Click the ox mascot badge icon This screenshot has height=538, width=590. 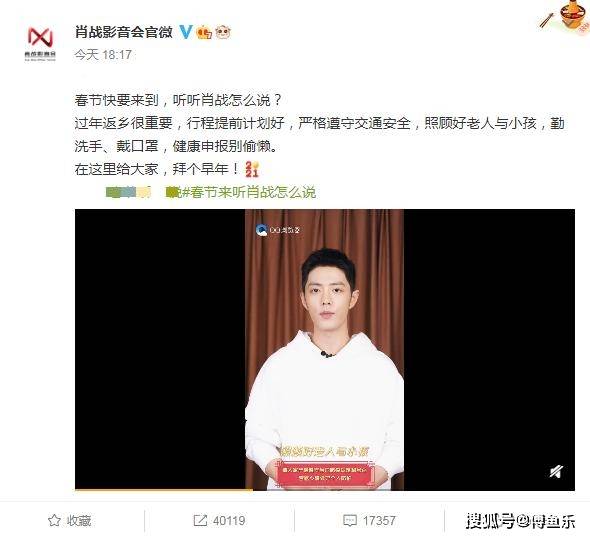(x=222, y=32)
